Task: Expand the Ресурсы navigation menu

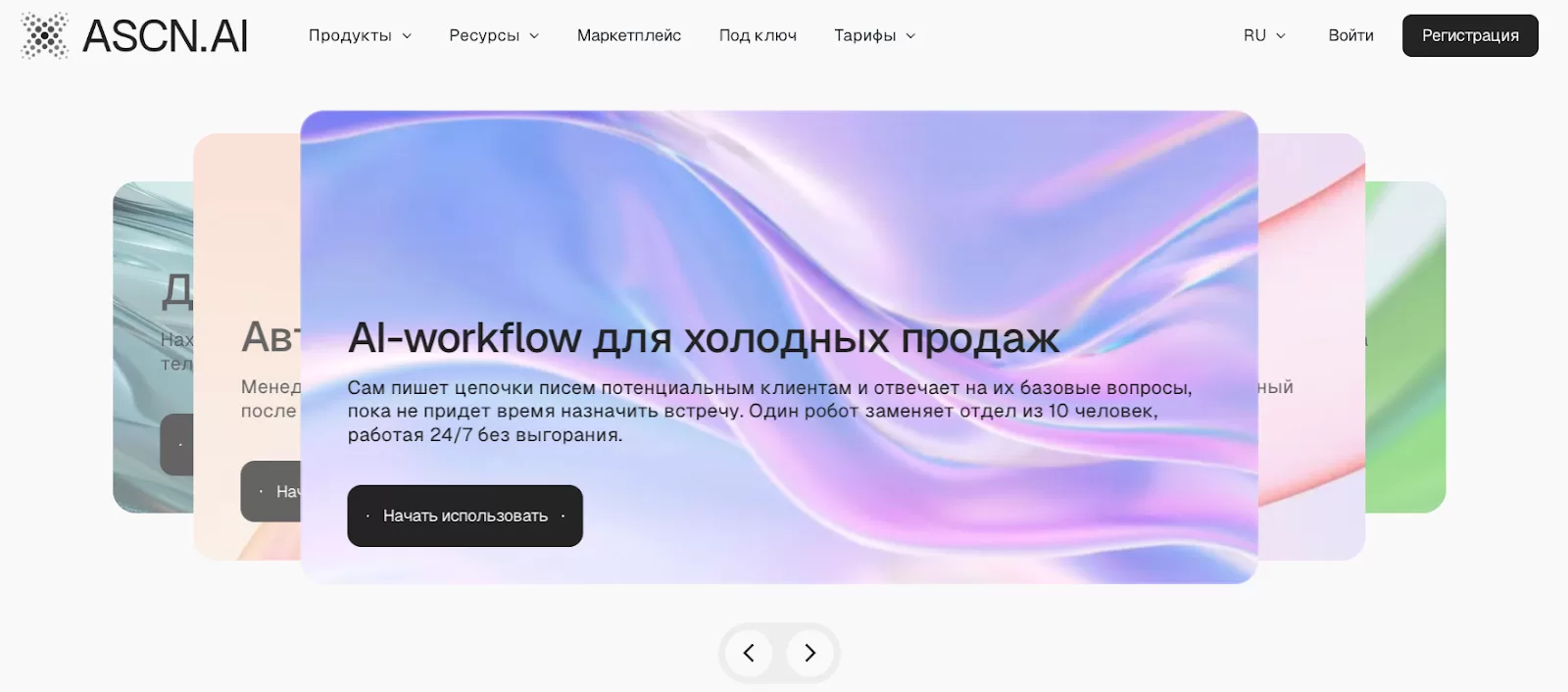Action: [484, 35]
